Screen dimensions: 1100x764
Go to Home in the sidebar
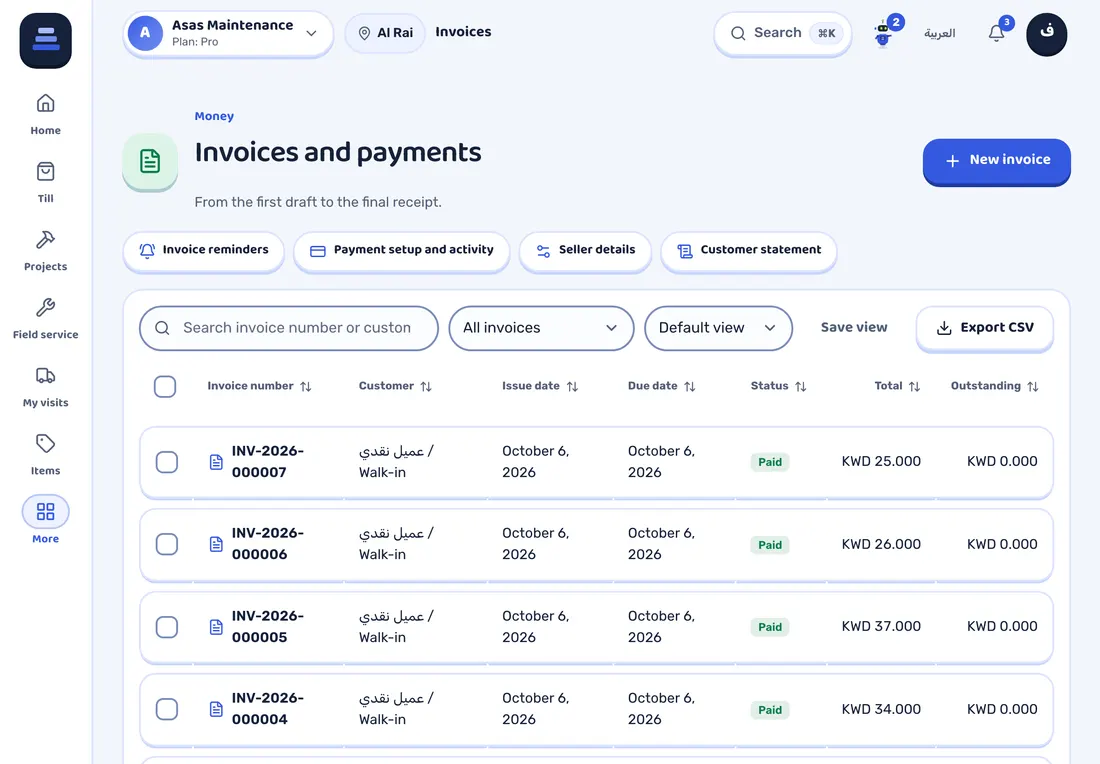coord(46,114)
